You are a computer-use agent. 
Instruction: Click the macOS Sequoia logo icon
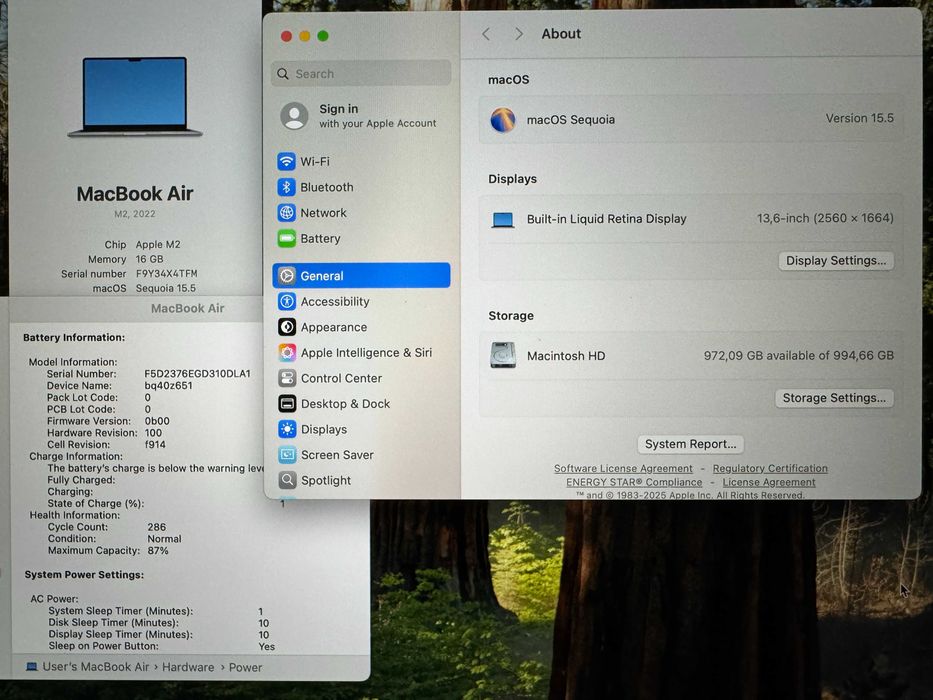click(503, 120)
